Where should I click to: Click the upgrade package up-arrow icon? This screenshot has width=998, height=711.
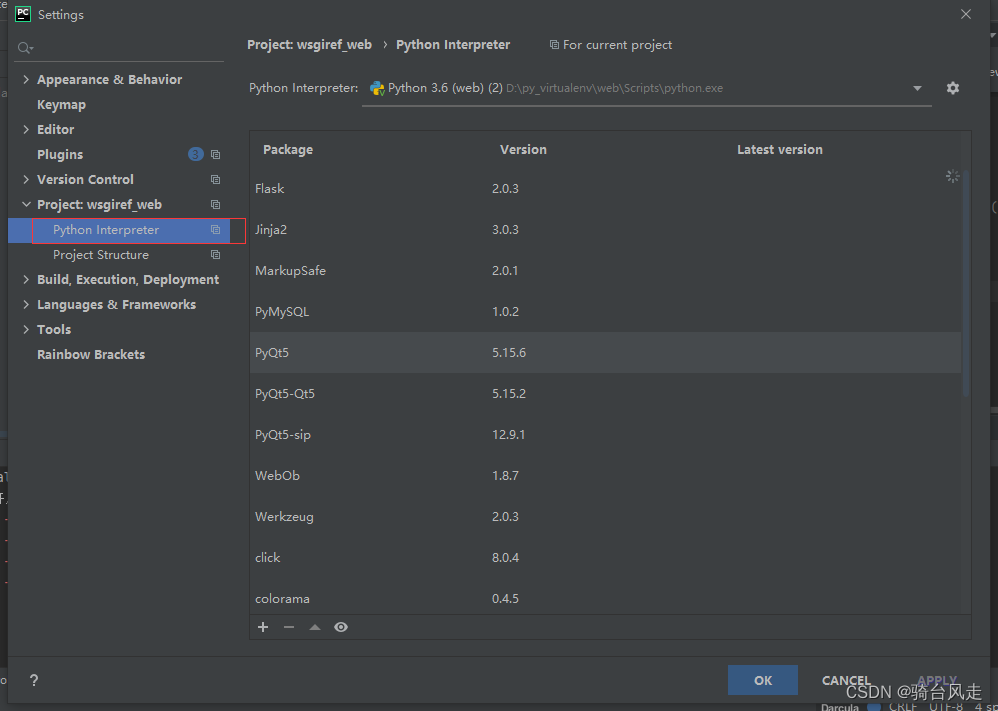coord(314,627)
